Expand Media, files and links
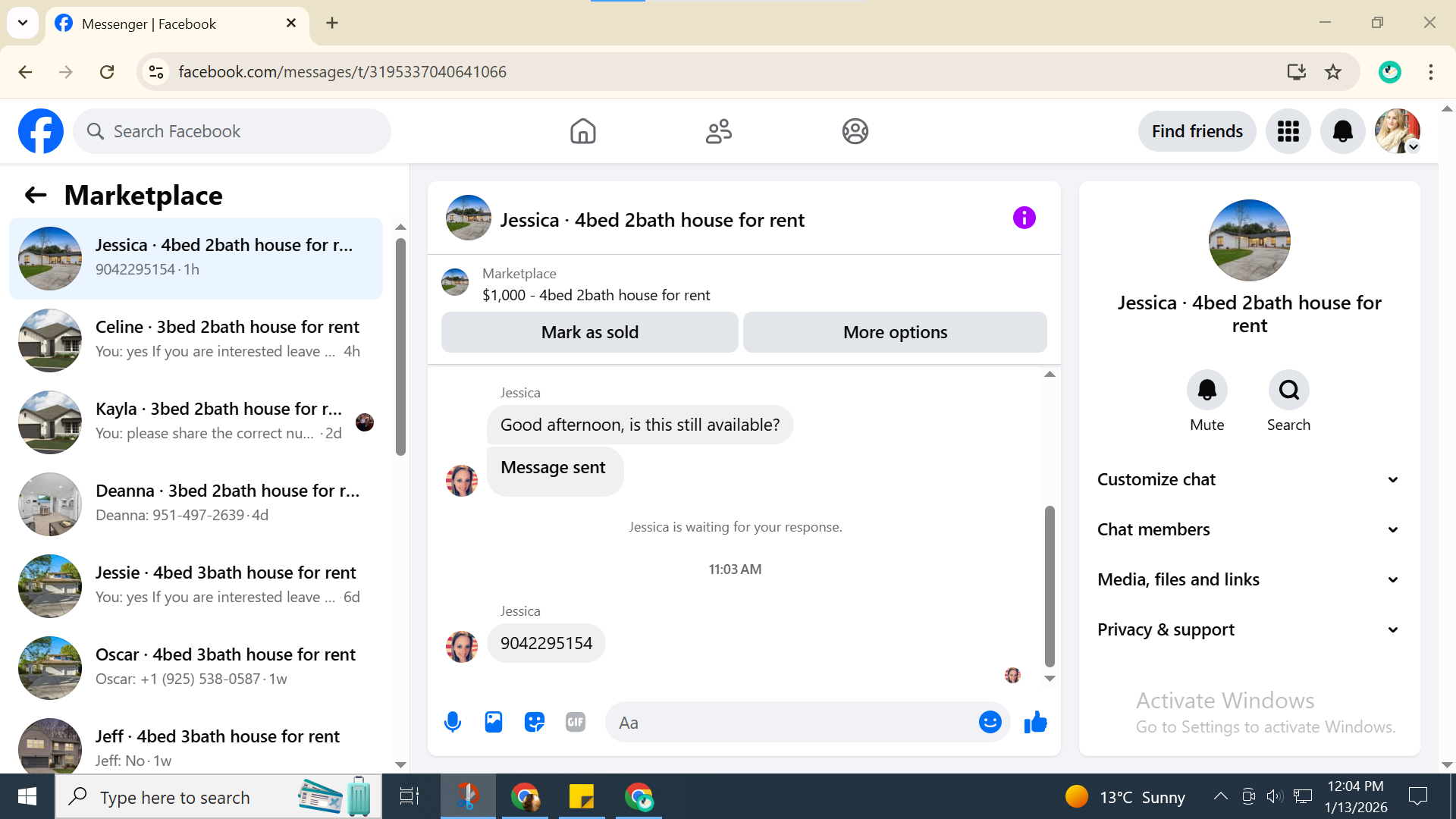The image size is (1456, 819). (1248, 579)
